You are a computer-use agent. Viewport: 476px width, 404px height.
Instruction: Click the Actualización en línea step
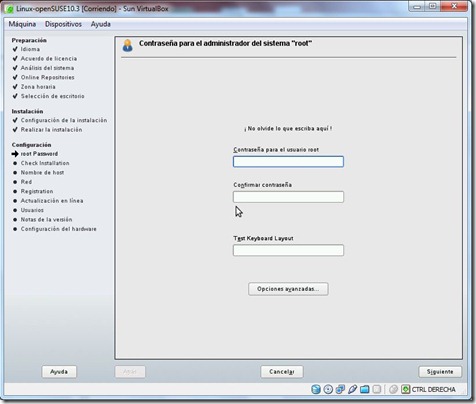pyautogui.click(x=52, y=201)
